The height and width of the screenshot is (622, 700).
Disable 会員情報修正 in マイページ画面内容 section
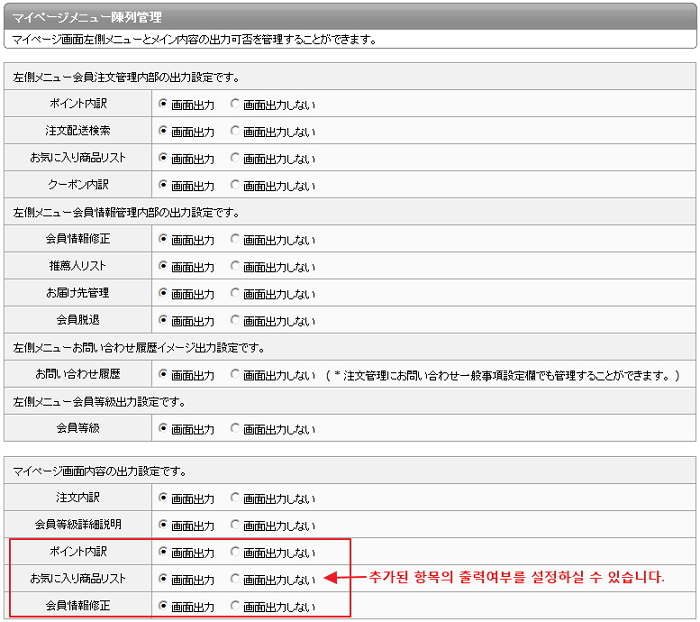coord(236,605)
